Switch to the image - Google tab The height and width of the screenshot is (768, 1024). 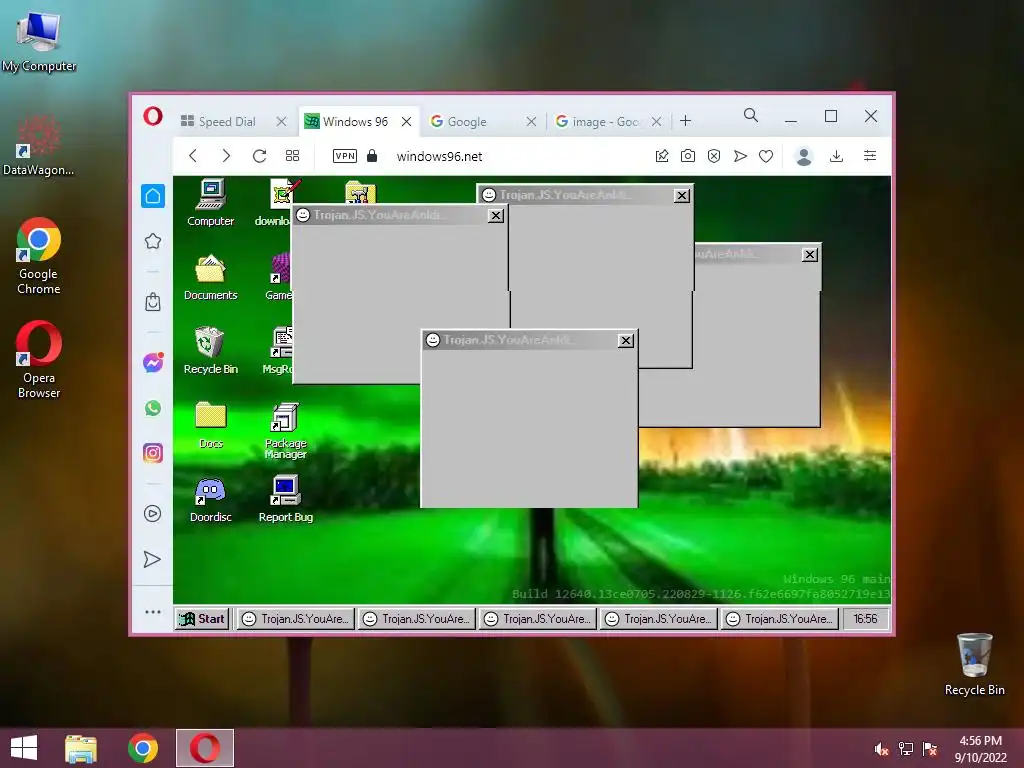click(x=598, y=121)
